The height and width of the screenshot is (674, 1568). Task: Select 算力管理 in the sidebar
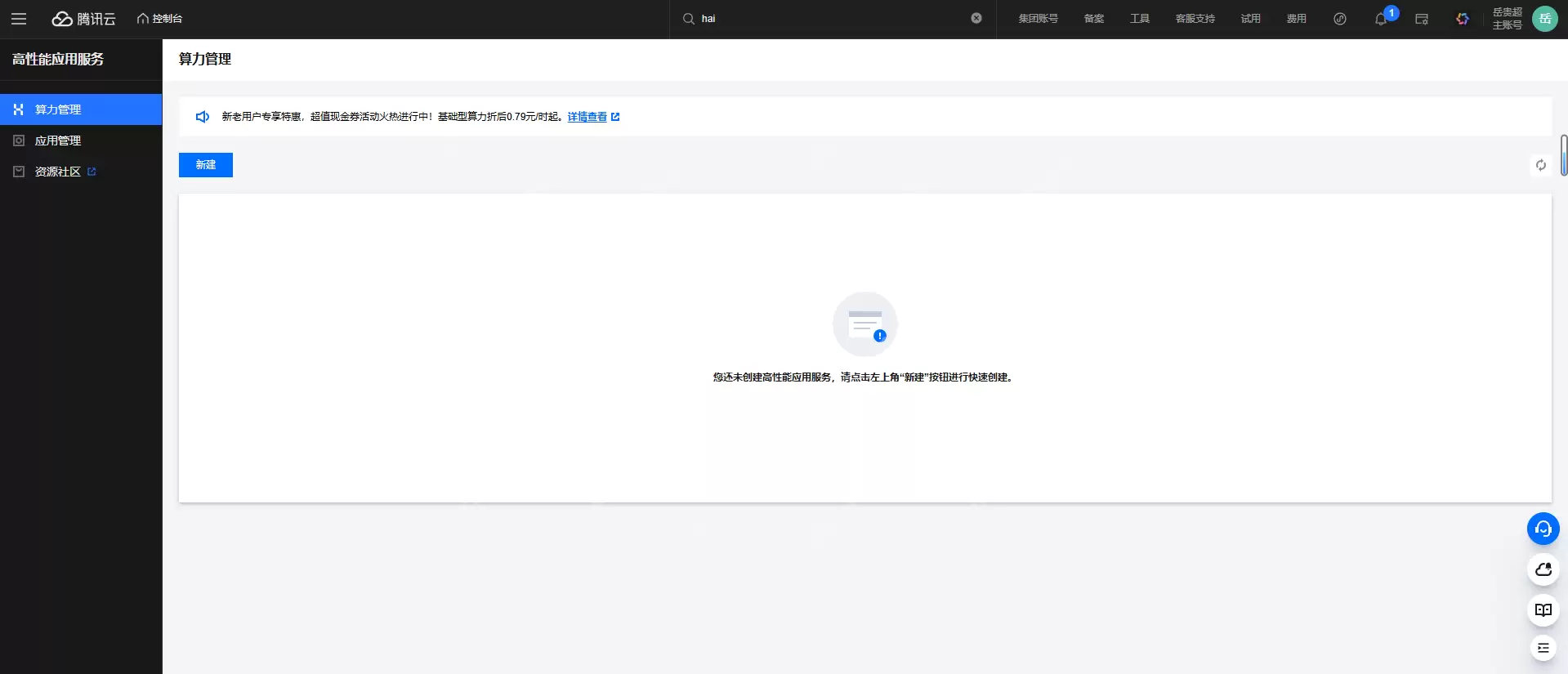click(58, 109)
